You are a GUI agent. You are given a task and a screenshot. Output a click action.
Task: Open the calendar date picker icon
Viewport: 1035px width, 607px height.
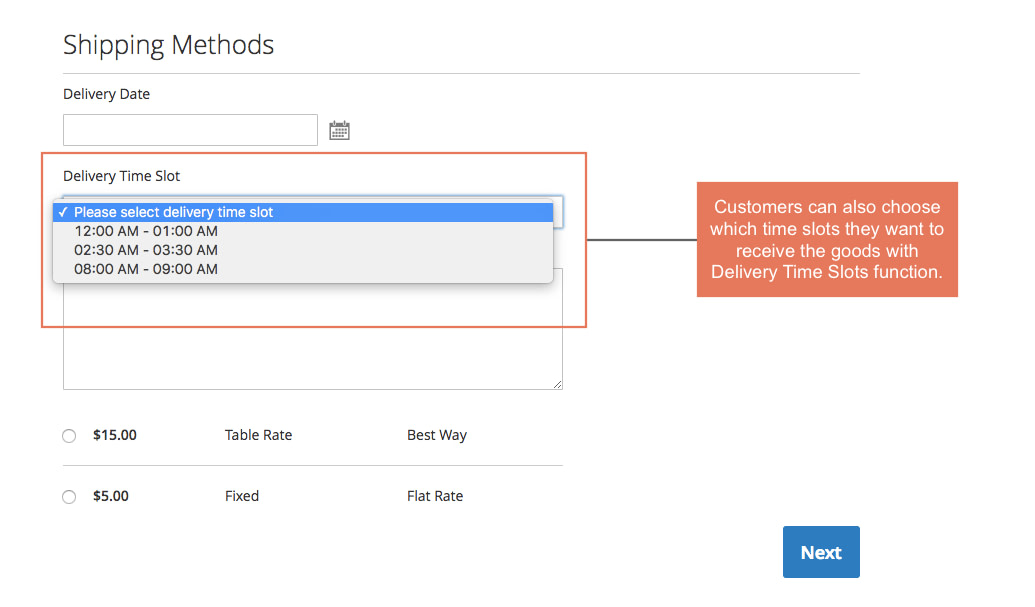point(339,130)
